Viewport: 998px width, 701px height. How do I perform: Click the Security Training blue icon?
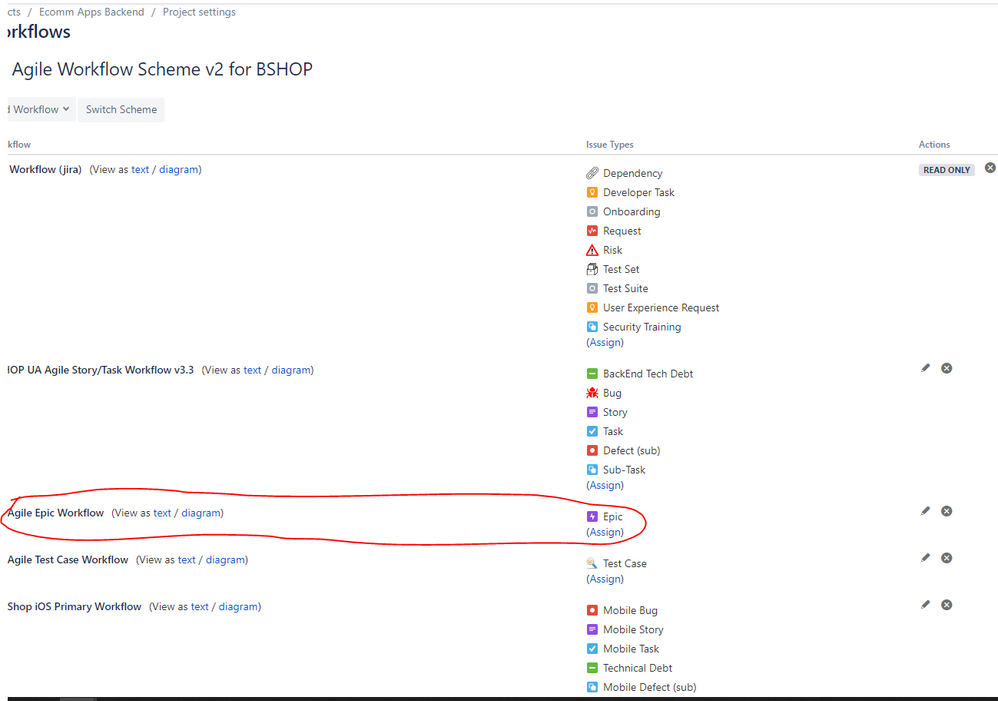[592, 327]
